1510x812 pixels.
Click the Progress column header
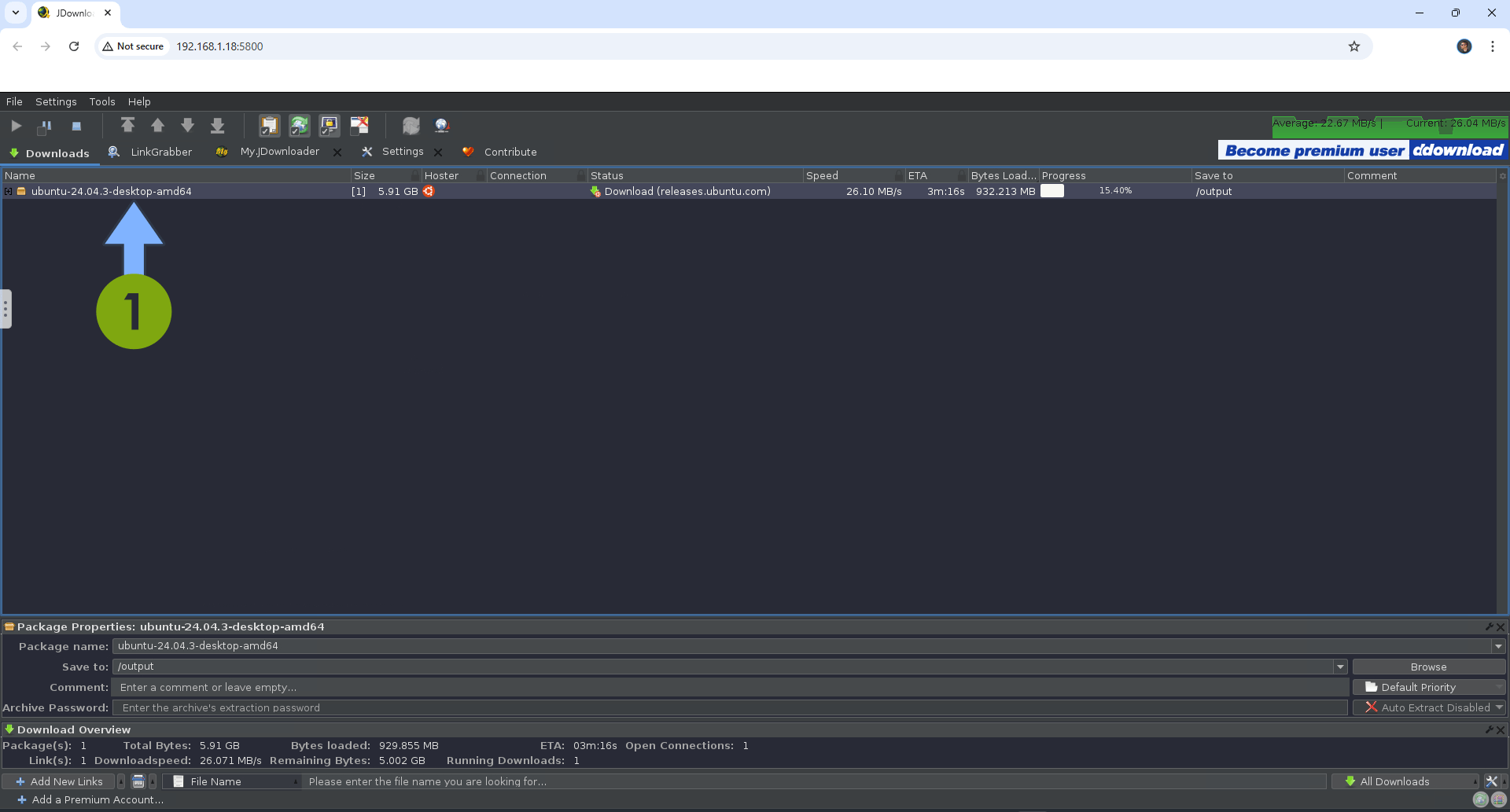pyautogui.click(x=1115, y=175)
